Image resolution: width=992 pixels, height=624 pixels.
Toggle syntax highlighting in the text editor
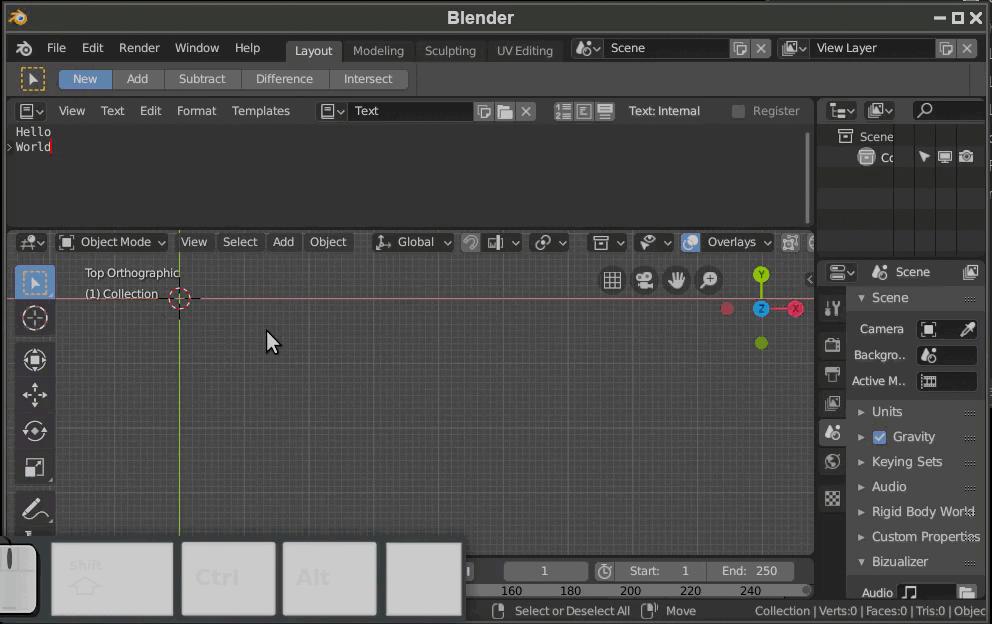coord(604,111)
